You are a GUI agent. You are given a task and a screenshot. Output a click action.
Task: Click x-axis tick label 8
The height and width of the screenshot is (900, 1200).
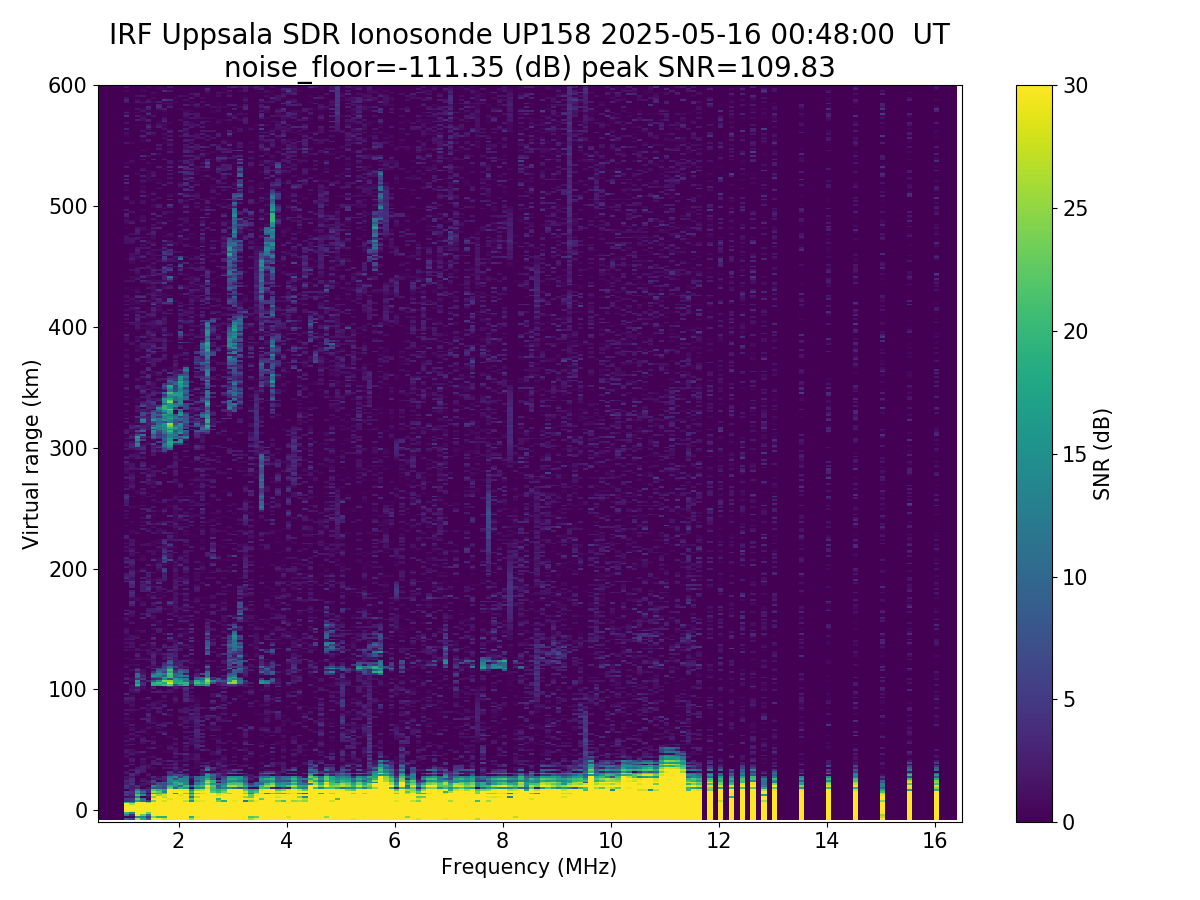(x=503, y=841)
